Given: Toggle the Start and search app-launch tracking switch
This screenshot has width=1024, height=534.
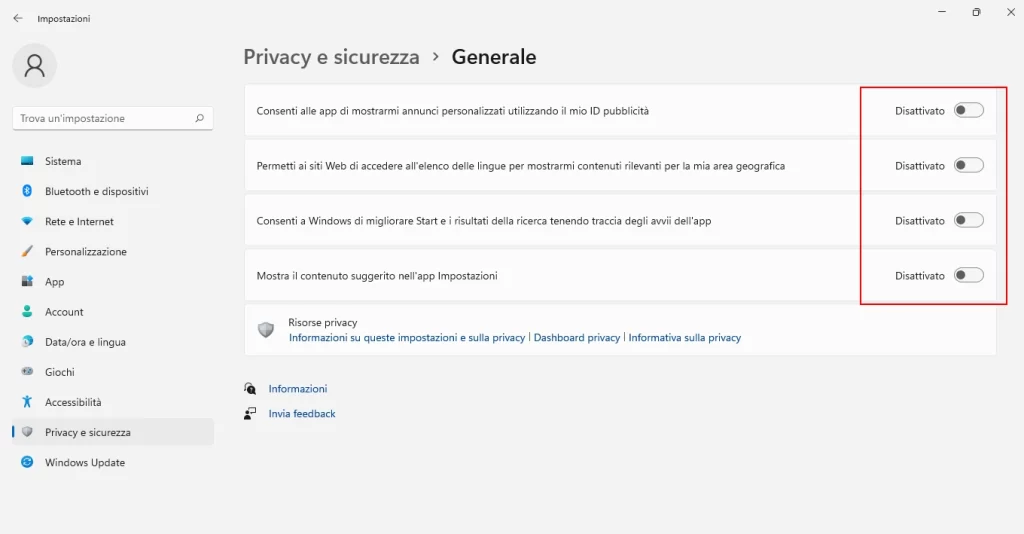Looking at the screenshot, I should point(968,220).
